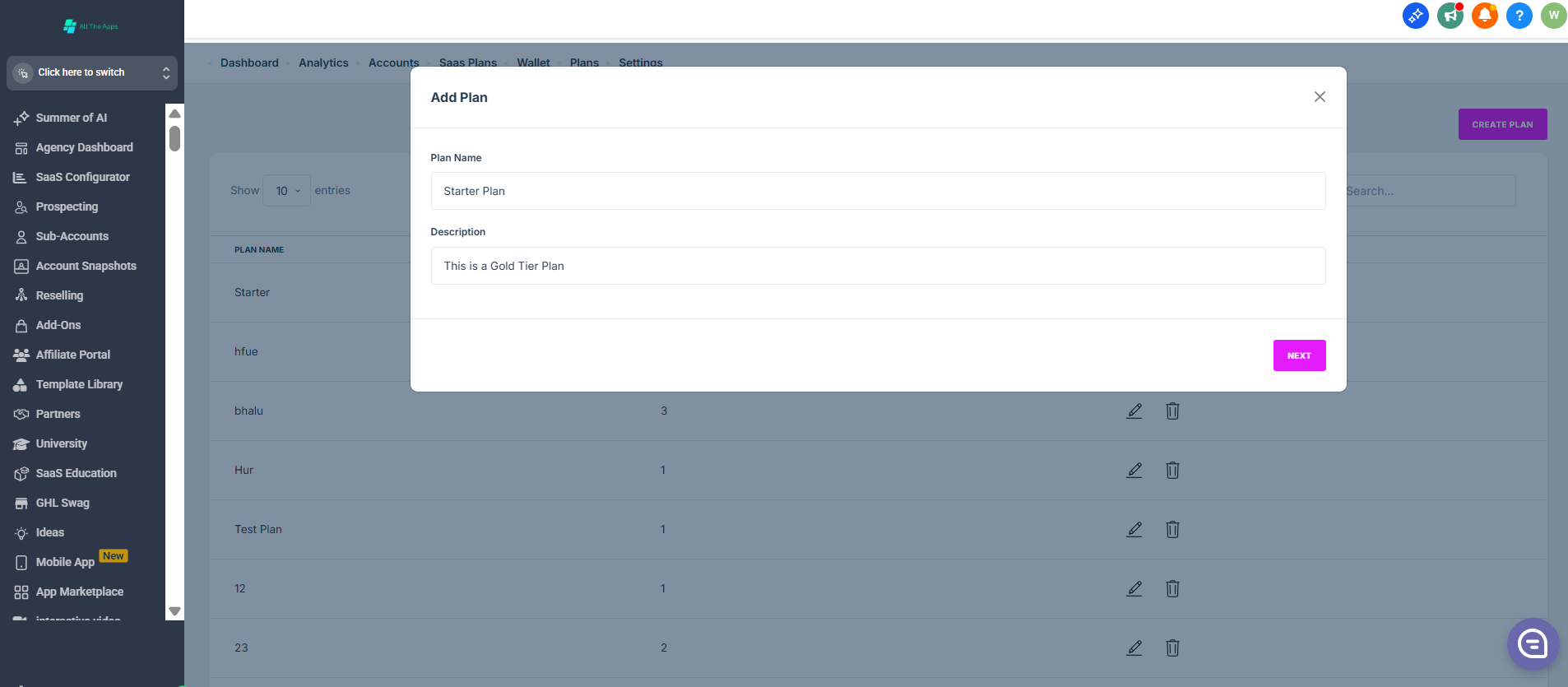Open the Wallet tab

click(533, 63)
